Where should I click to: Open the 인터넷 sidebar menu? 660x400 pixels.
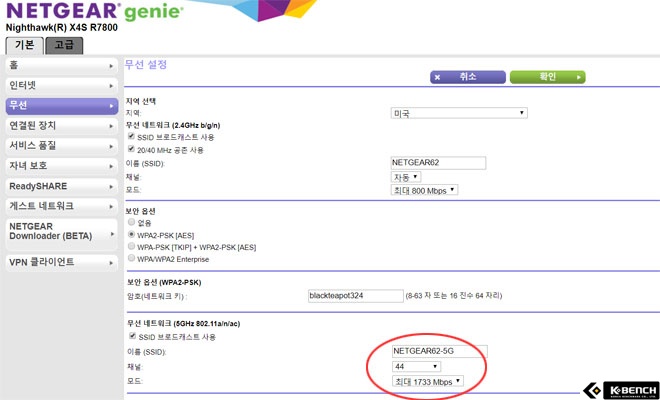[x=61, y=86]
